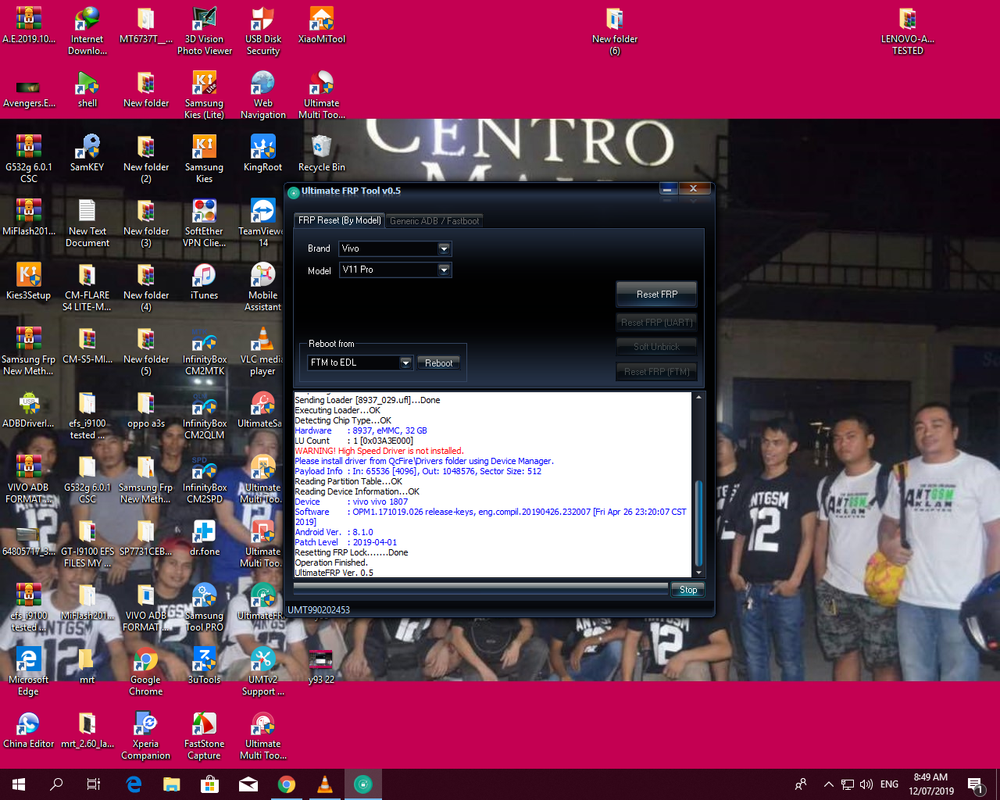Image resolution: width=1000 pixels, height=800 pixels.
Task: Click the red WARNING High Speed Driver line
Action: click(x=379, y=450)
